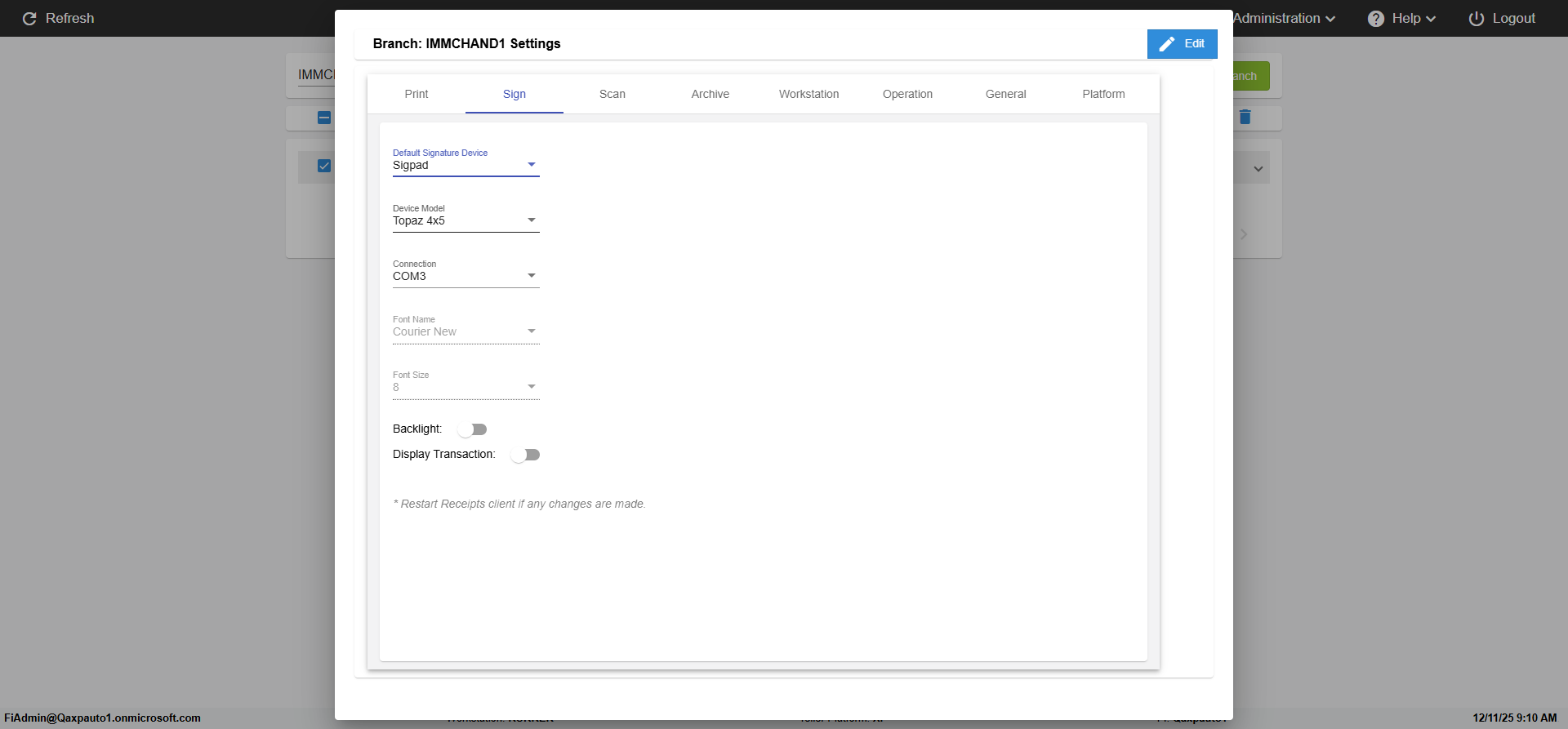
Task: Click the Logout power icon
Action: click(1477, 18)
